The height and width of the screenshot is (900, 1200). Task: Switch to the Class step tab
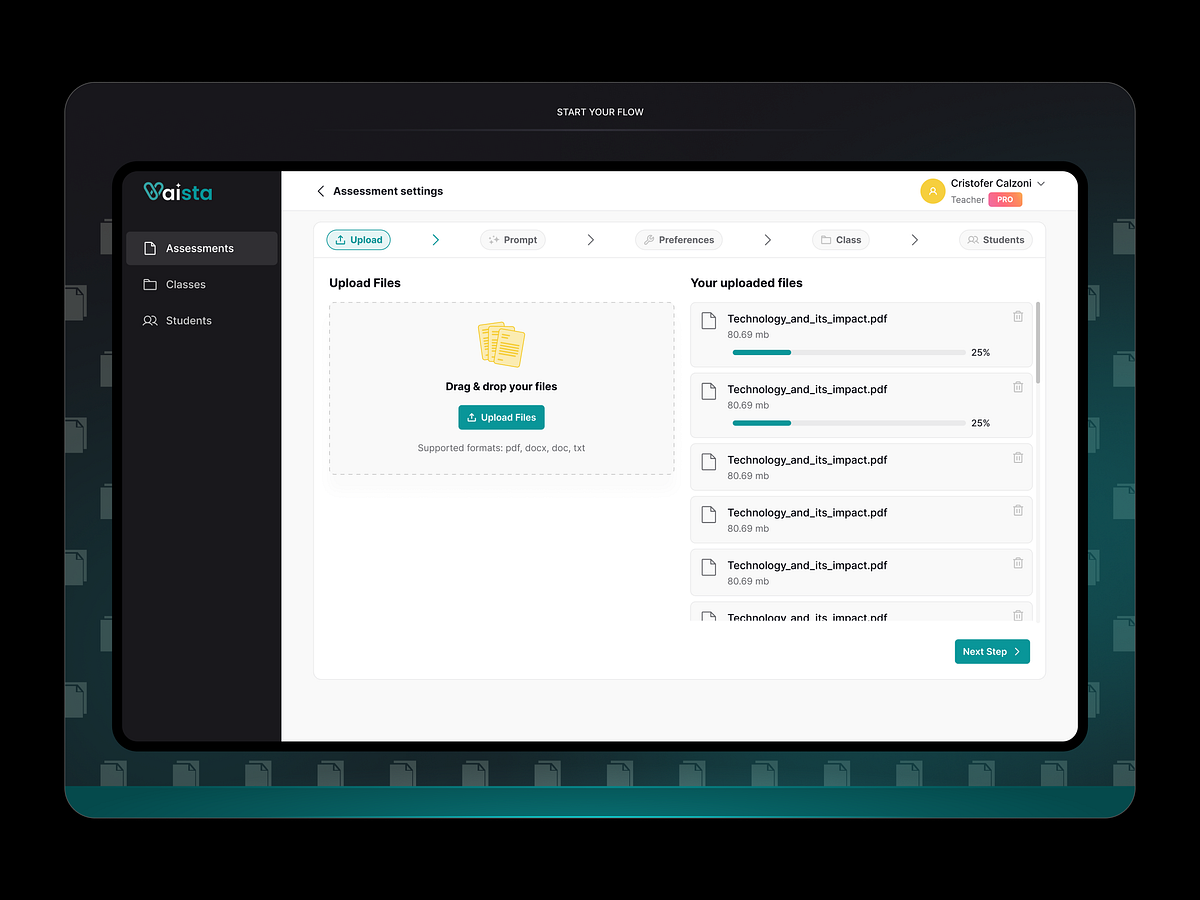(x=841, y=239)
